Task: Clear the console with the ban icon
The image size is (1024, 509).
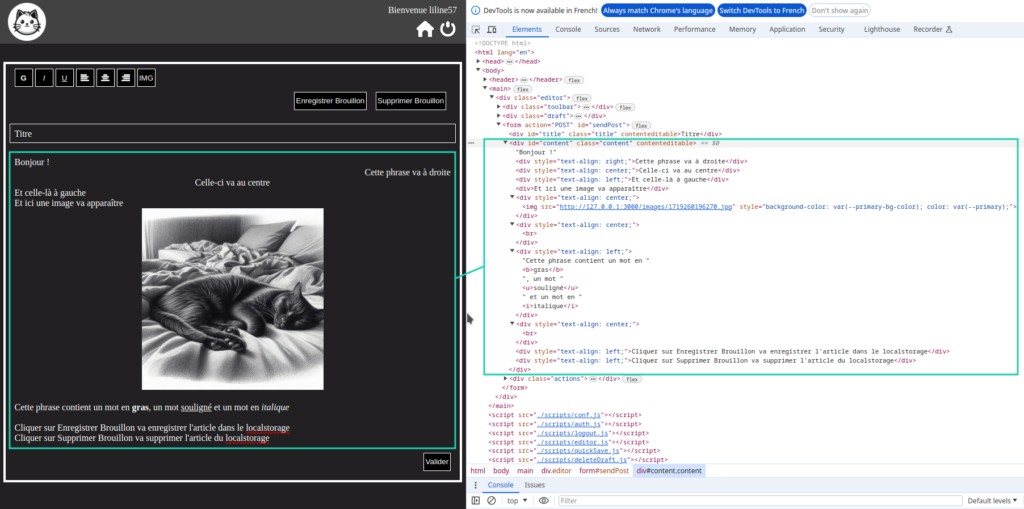Action: pyautogui.click(x=492, y=501)
